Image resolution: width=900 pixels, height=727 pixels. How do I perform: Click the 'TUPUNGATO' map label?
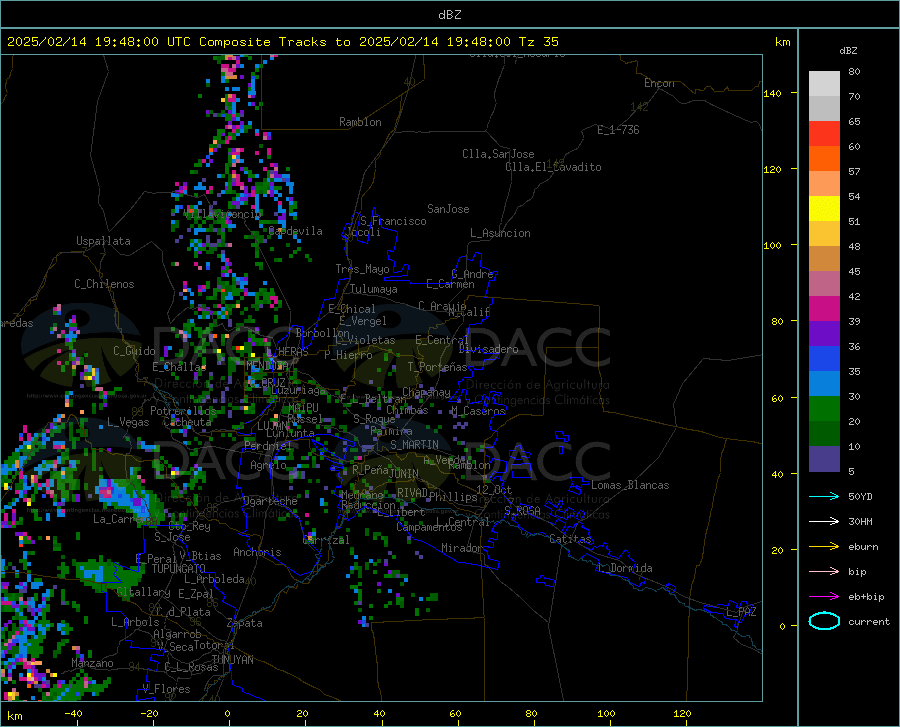pos(179,569)
